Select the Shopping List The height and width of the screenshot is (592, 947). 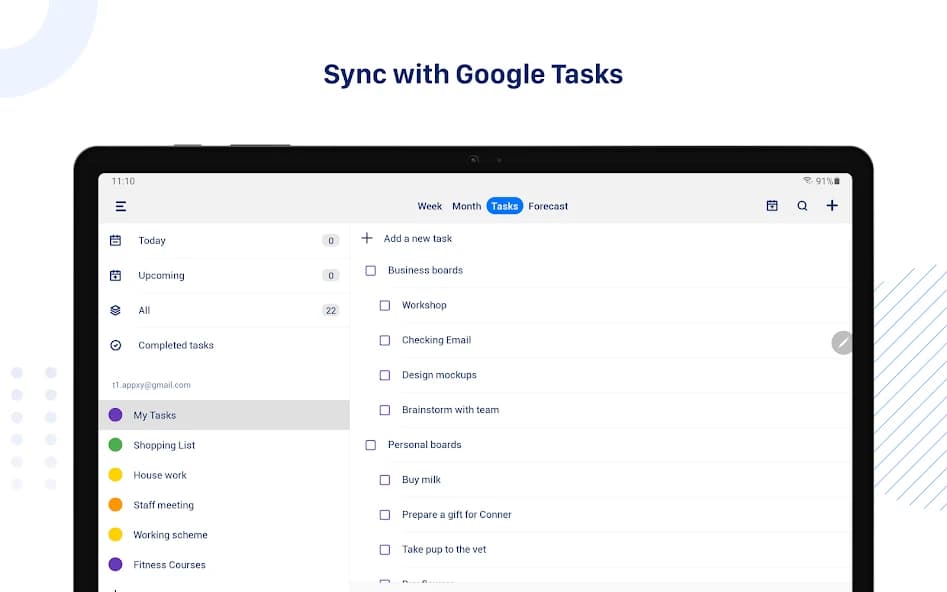(x=165, y=444)
